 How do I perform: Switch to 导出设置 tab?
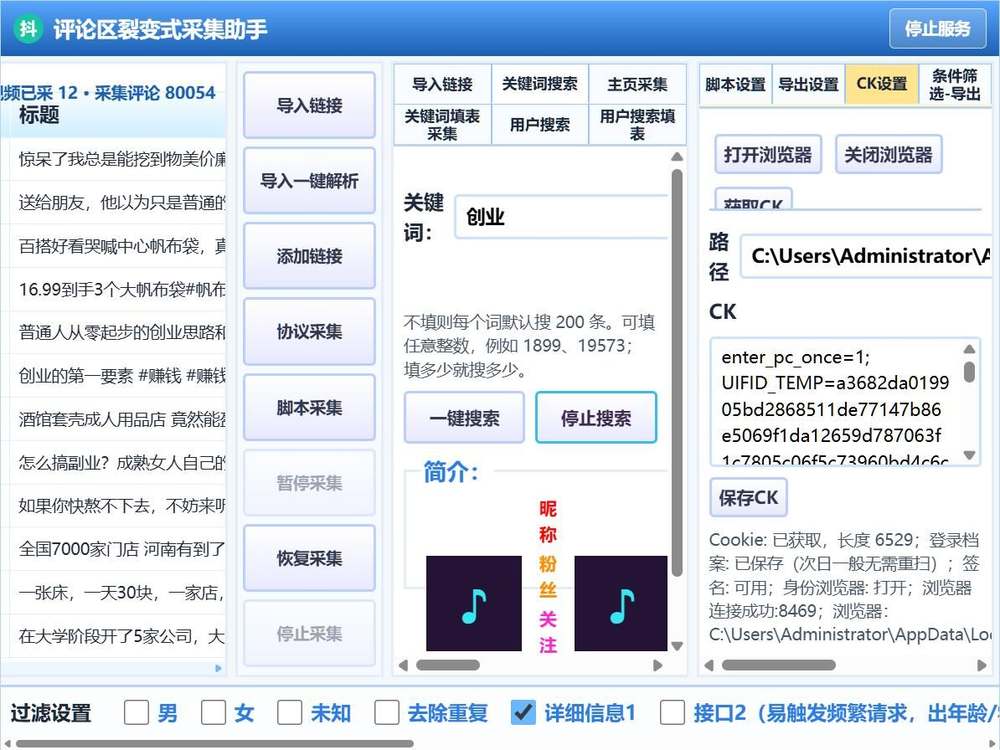pyautogui.click(x=809, y=84)
